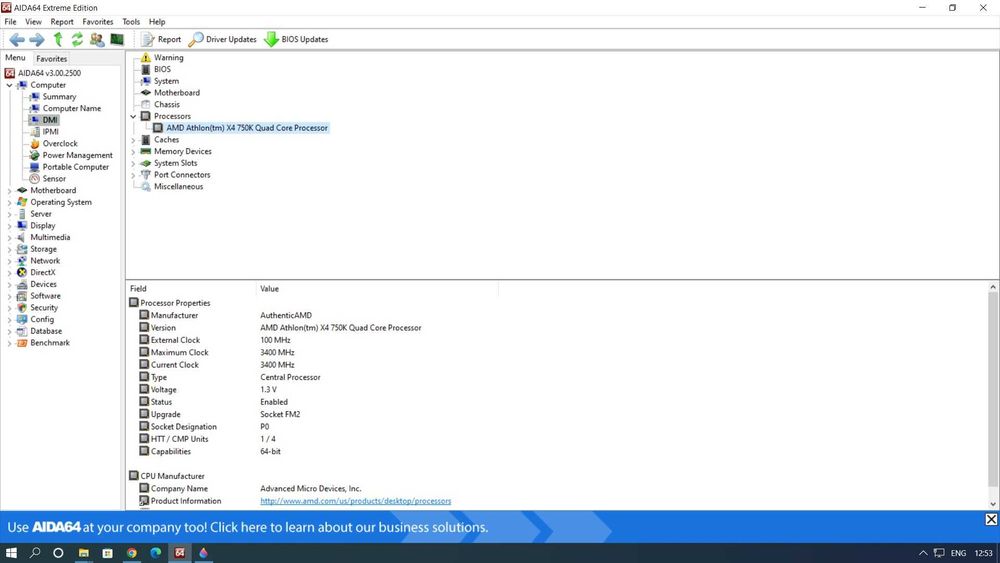Click the Server tree icon
1000x563 pixels.
click(22, 214)
